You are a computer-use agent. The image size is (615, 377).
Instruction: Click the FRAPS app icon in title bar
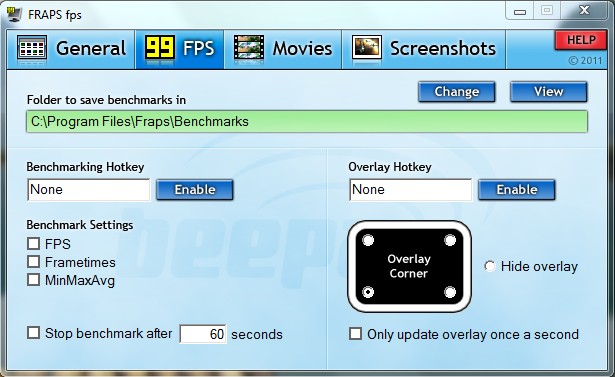tap(14, 15)
